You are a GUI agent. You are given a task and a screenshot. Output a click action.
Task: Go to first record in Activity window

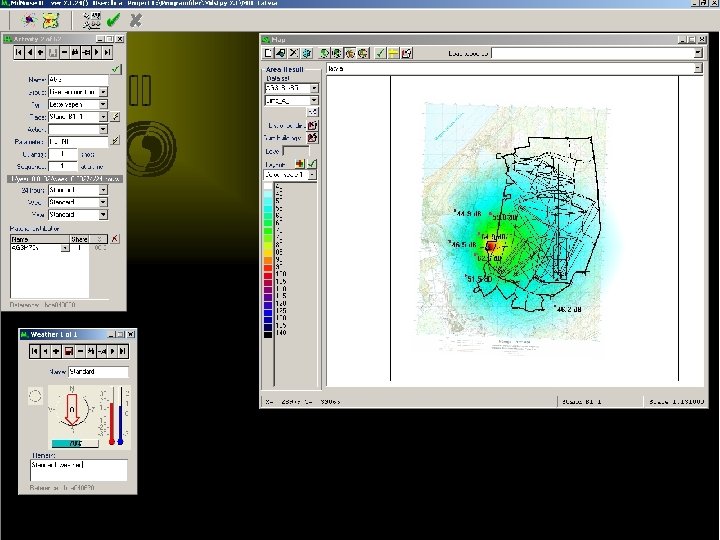[19, 51]
